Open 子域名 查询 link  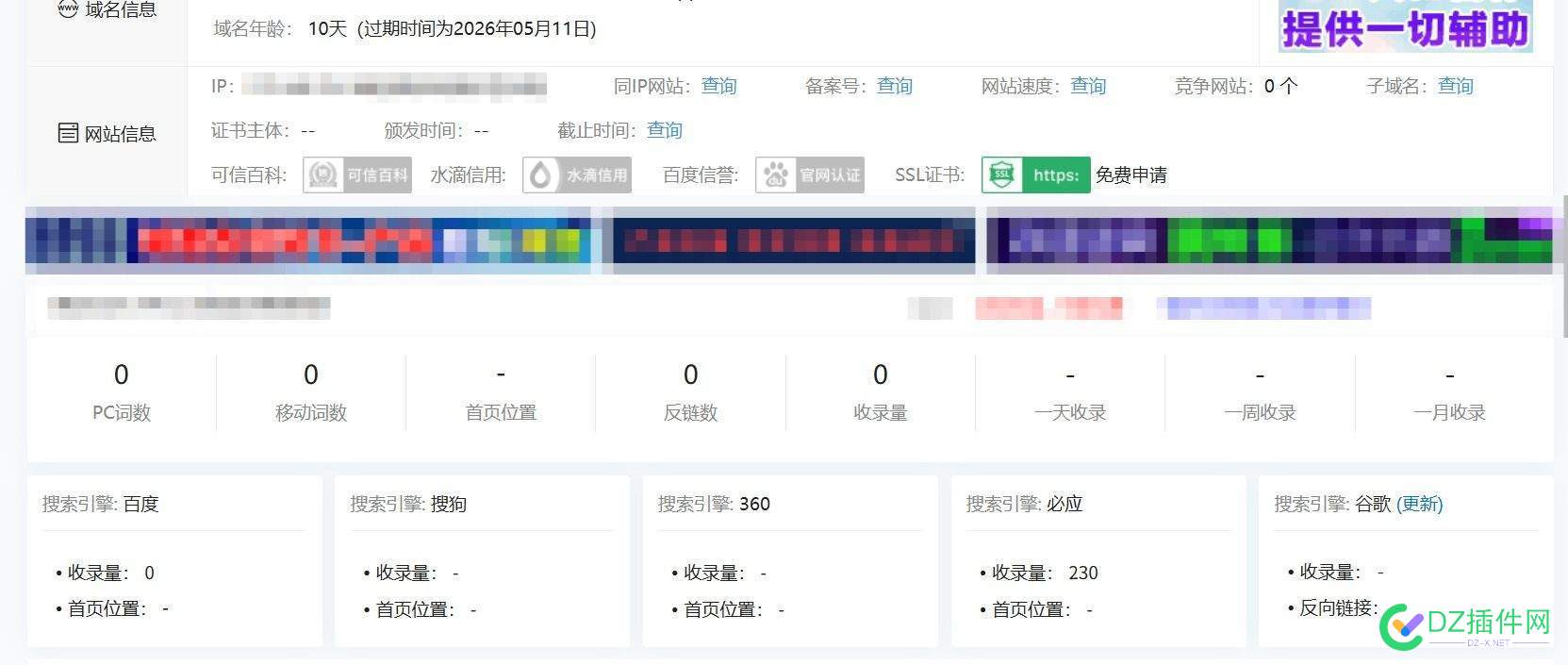[x=1455, y=86]
